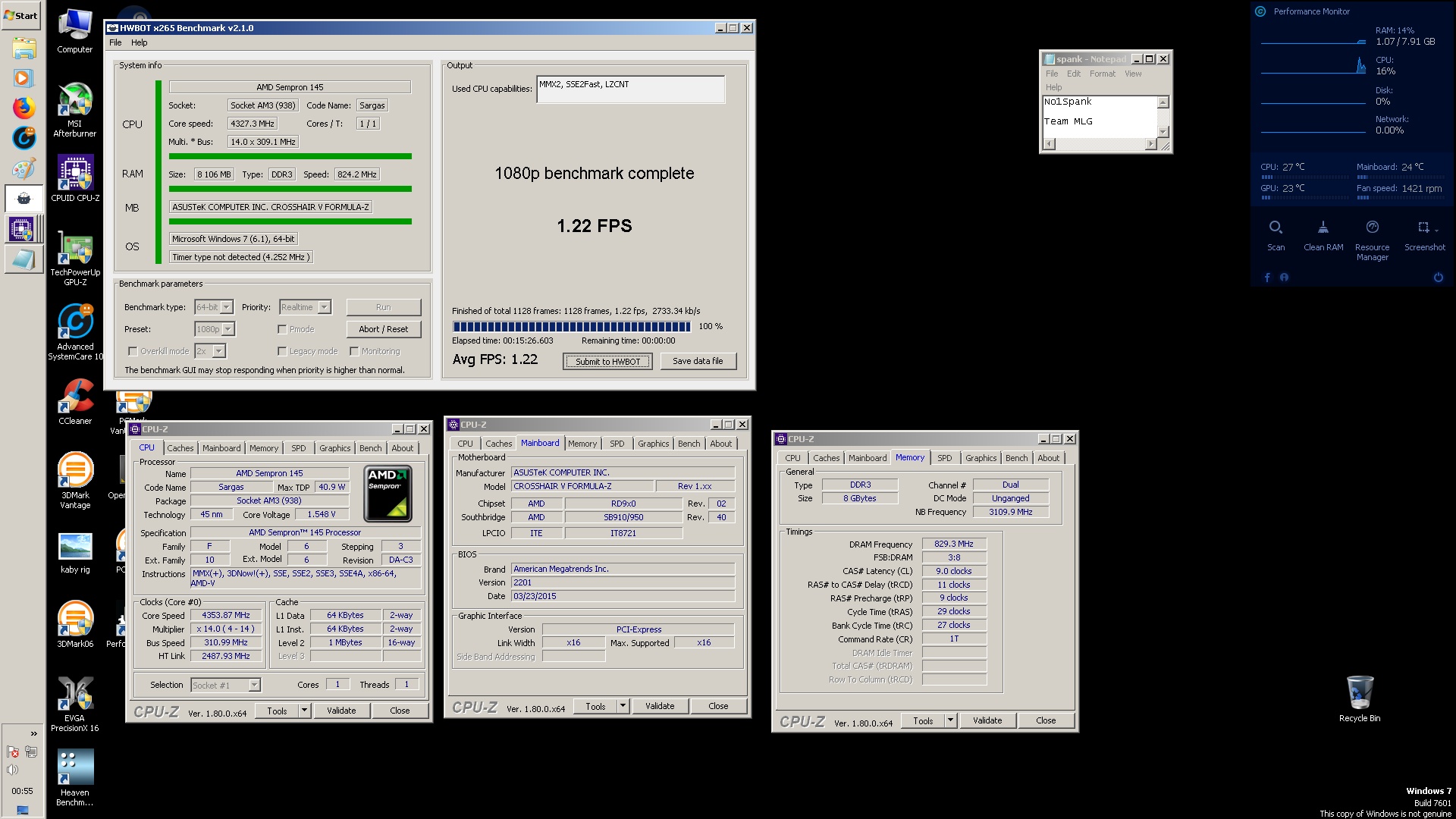
Task: Click Validate in CPU-Z CPU window
Action: [341, 711]
